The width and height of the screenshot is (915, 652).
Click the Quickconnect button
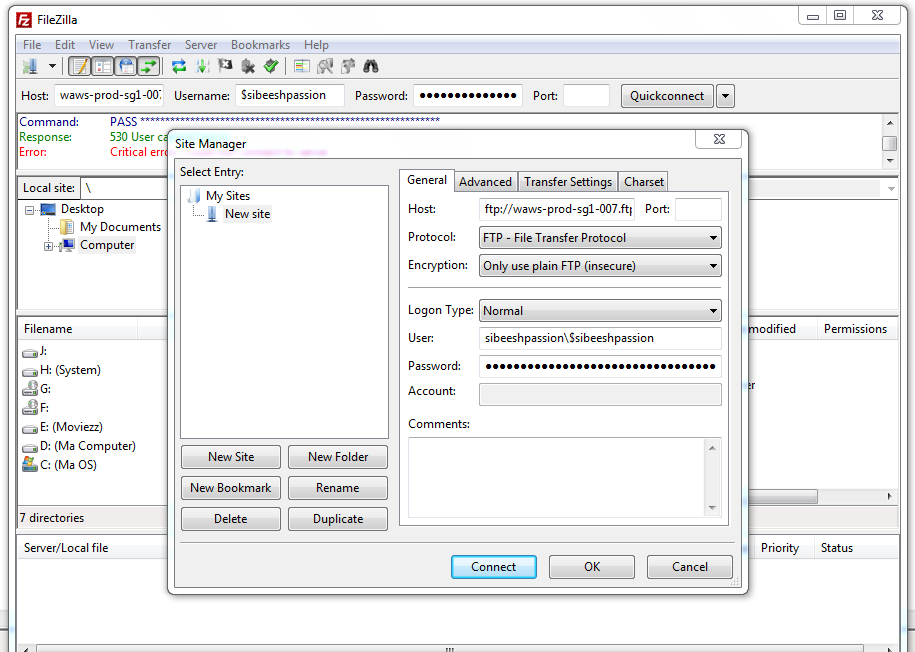(x=667, y=96)
